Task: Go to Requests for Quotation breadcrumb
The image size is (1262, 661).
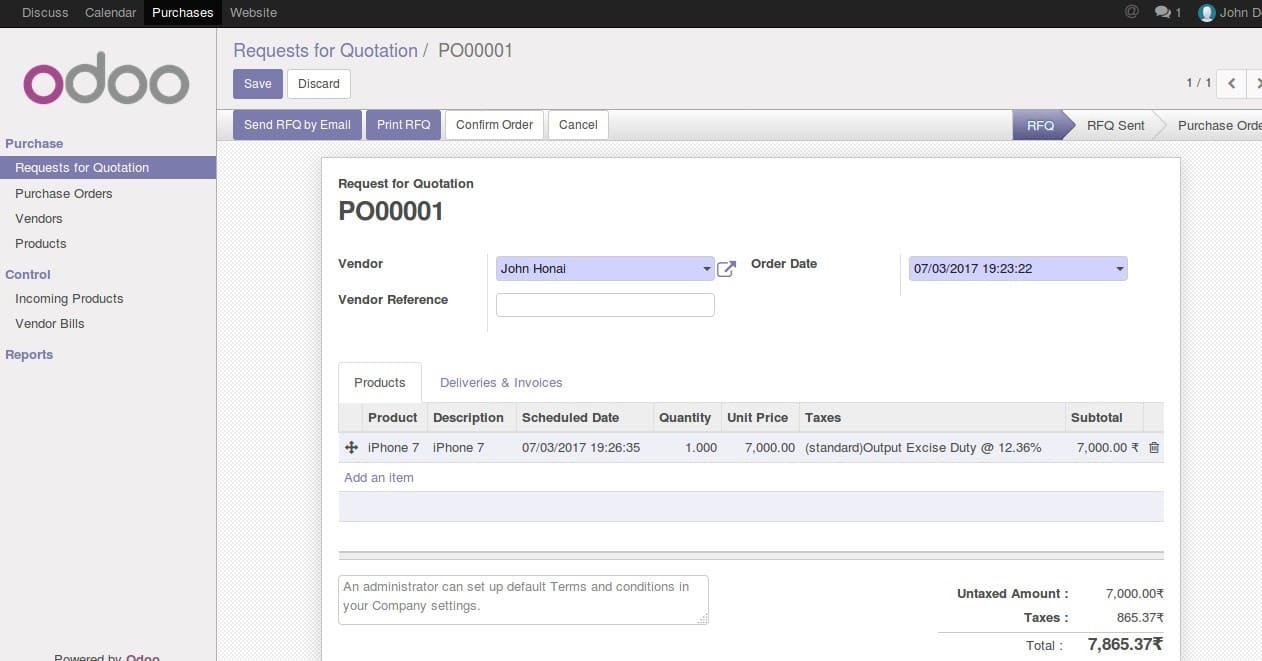Action: point(326,51)
